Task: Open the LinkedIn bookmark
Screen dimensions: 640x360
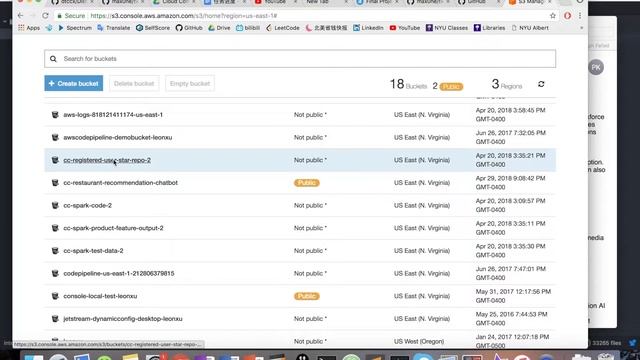Action: (368, 28)
